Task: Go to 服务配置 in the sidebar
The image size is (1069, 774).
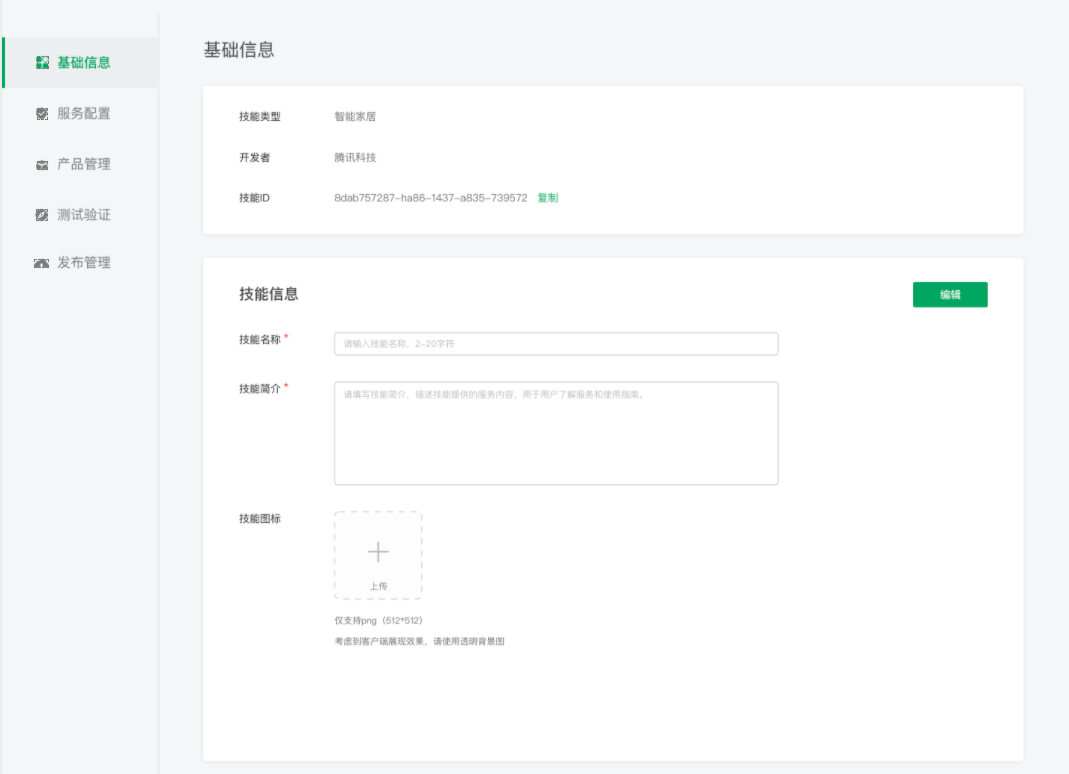Action: coord(84,114)
